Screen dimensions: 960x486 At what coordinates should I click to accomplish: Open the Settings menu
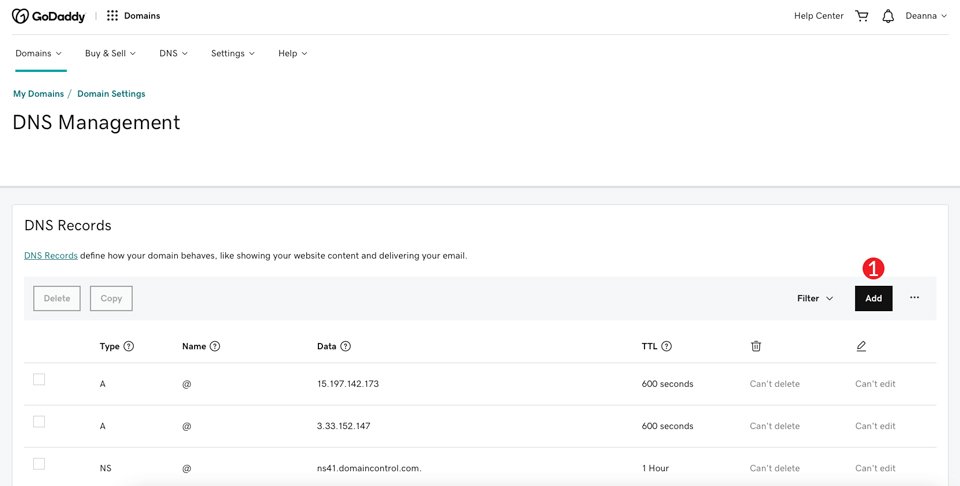[232, 53]
